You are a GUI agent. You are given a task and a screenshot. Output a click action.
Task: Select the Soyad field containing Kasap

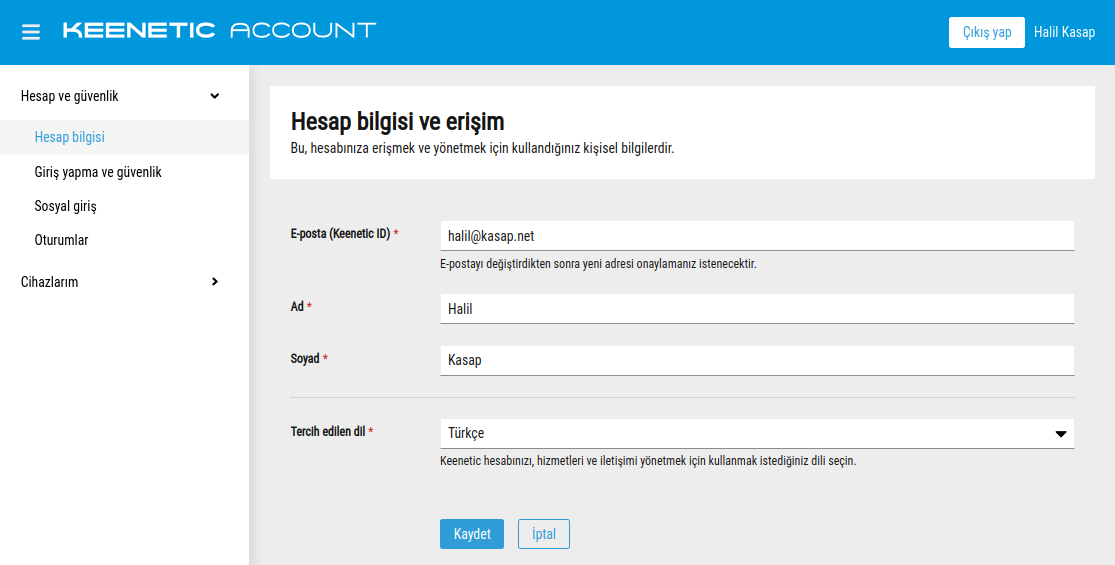(x=756, y=360)
